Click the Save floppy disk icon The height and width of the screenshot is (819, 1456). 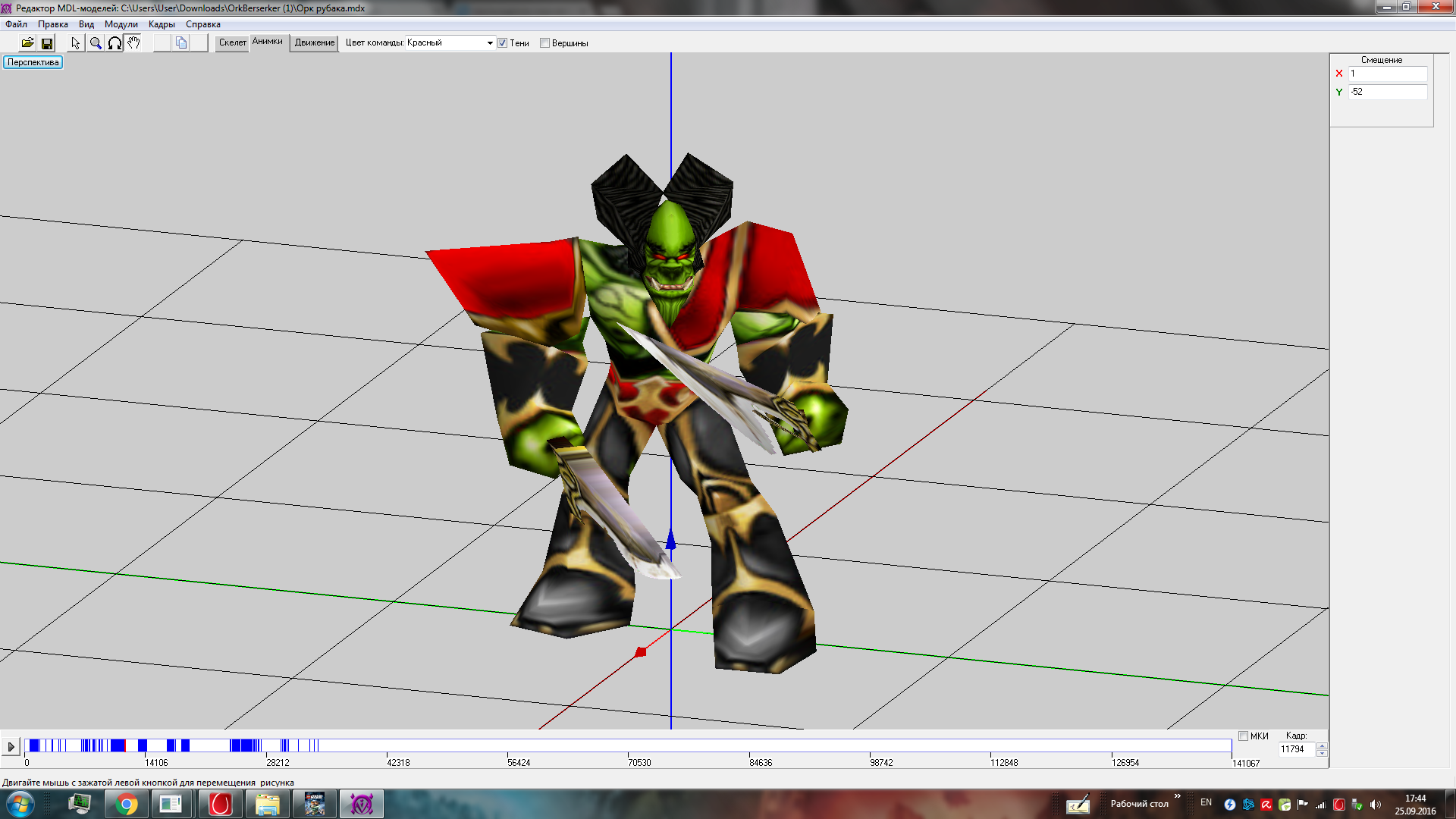47,43
